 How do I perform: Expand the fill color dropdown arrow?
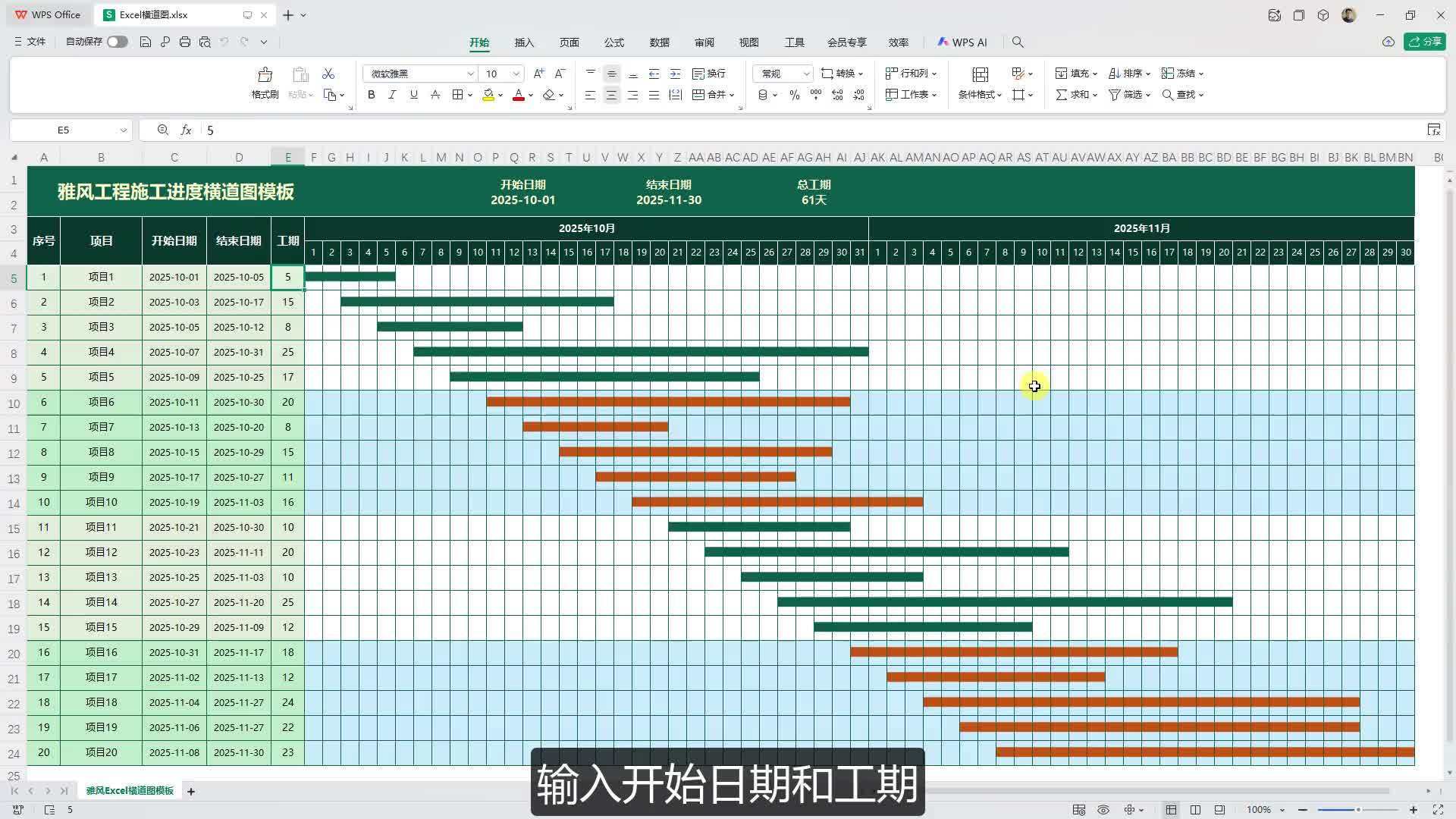[500, 95]
